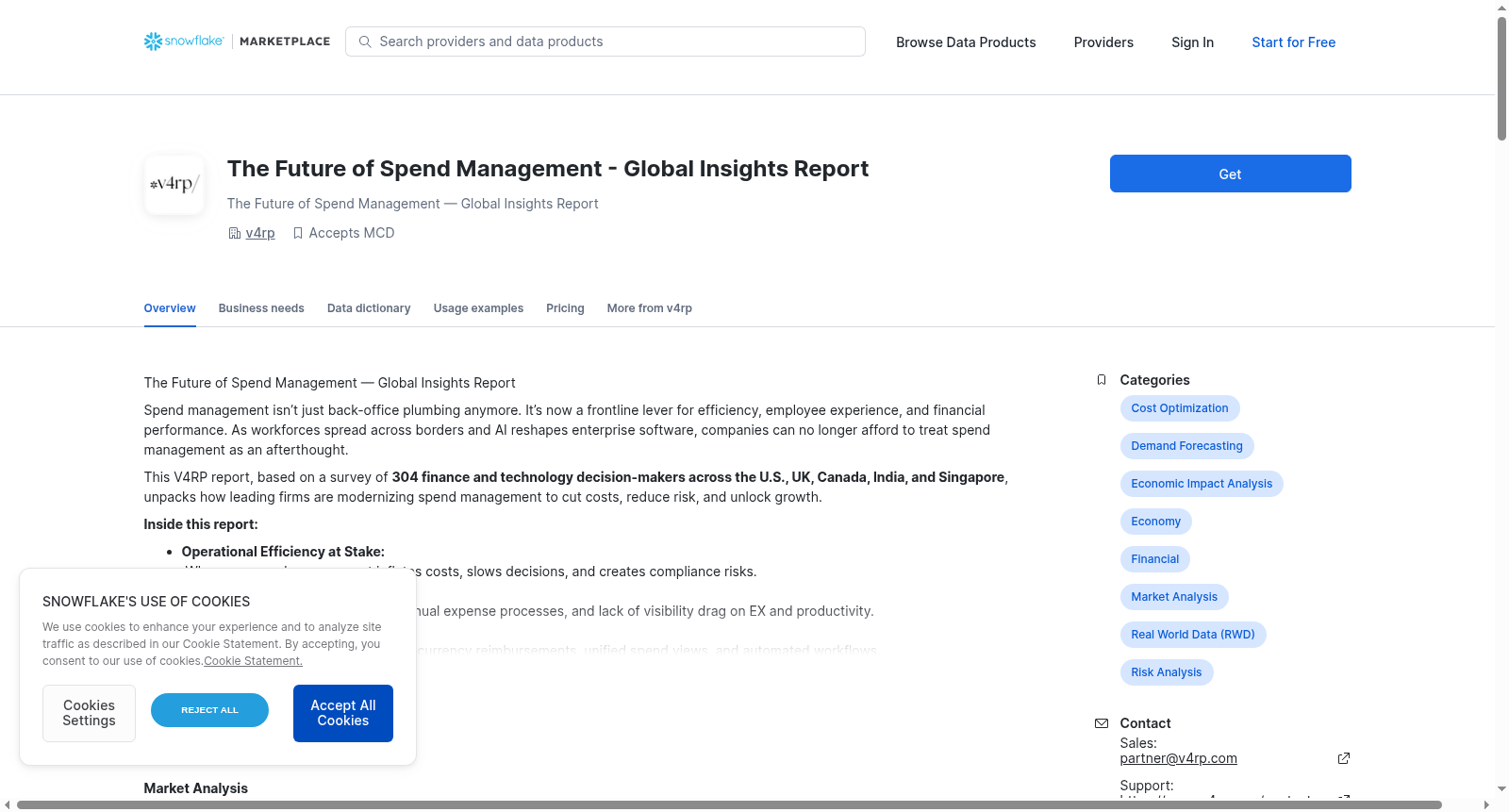This screenshot has width=1509, height=812.
Task: Switch to the Data dictionary tab
Action: [369, 308]
